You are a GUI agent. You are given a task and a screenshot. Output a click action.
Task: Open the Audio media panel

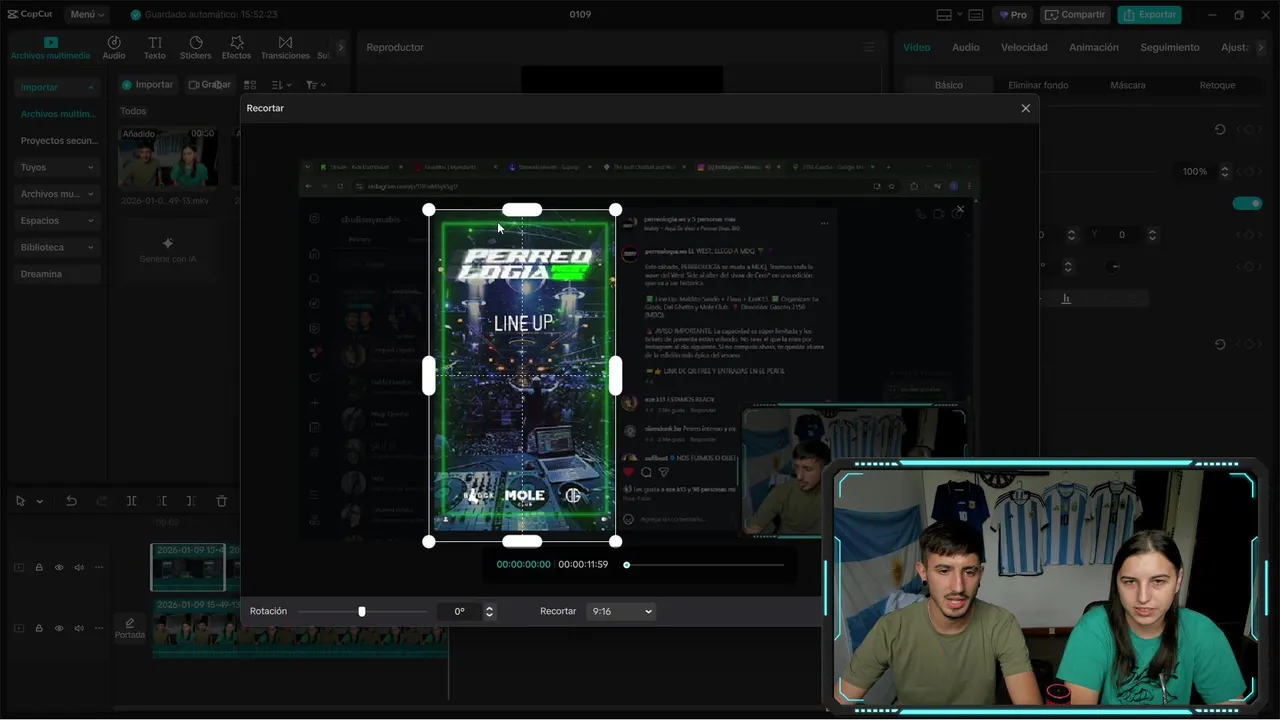click(x=114, y=47)
